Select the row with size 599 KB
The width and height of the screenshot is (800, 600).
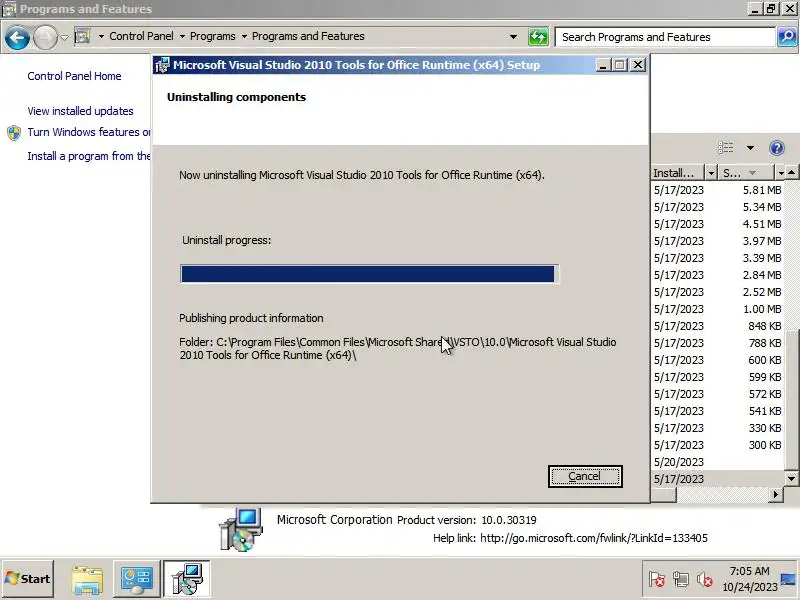coord(717,377)
